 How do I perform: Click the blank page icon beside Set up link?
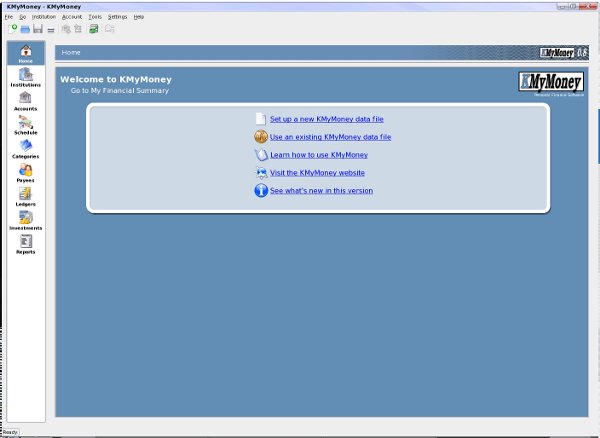click(x=261, y=119)
